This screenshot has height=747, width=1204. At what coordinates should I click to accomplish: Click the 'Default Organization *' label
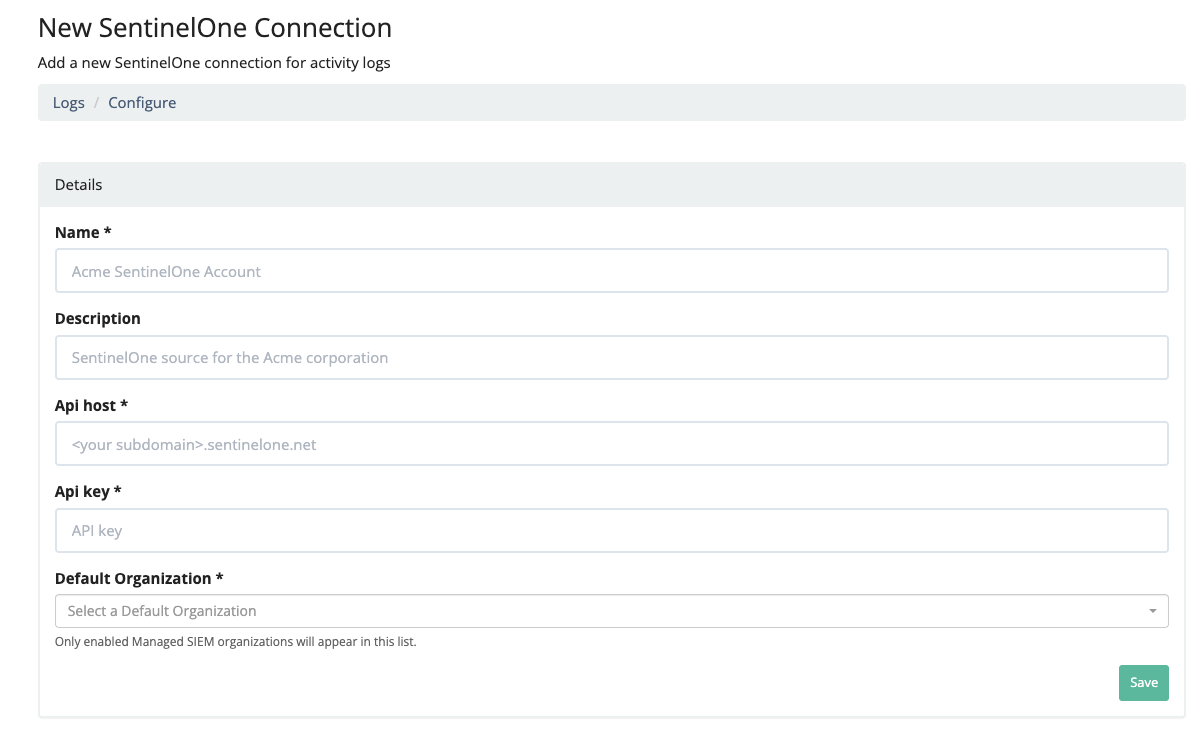(139, 578)
